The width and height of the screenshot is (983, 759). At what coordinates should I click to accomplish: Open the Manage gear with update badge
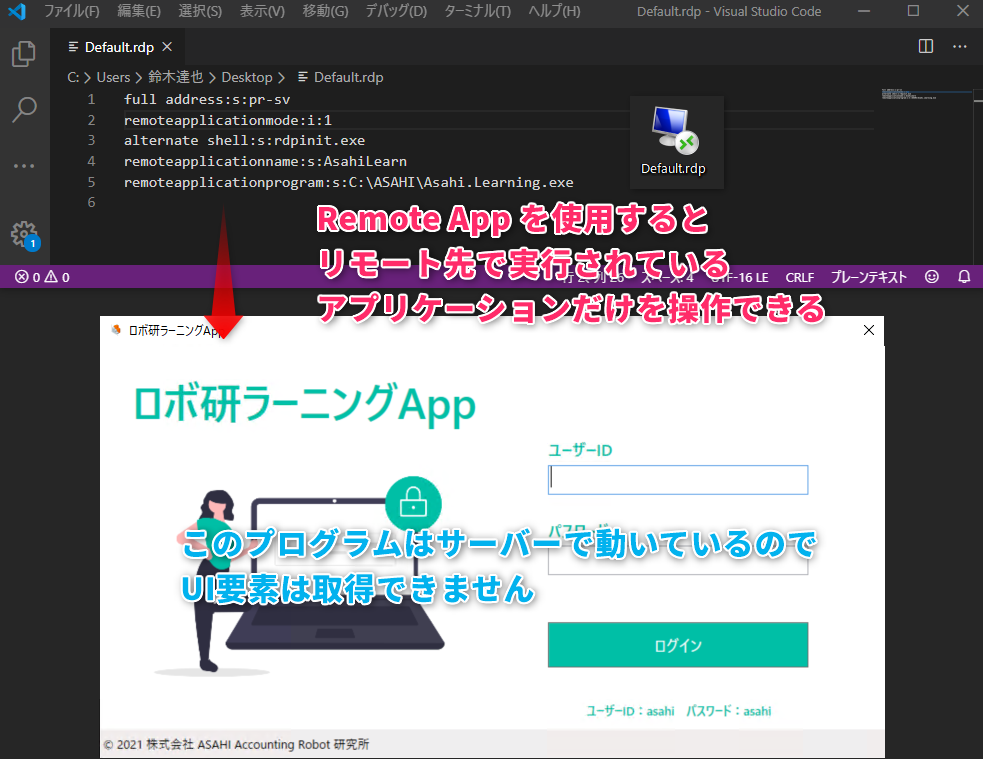[x=25, y=235]
